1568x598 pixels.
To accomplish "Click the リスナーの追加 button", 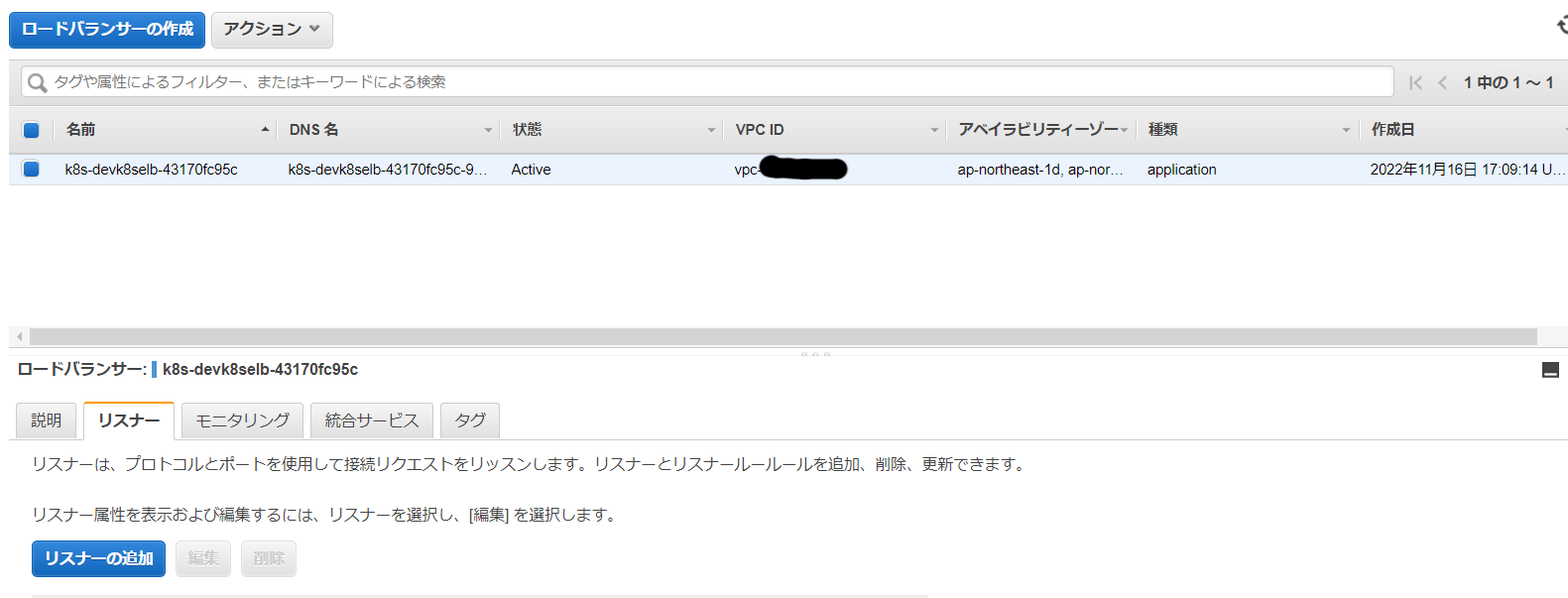I will click(x=98, y=558).
